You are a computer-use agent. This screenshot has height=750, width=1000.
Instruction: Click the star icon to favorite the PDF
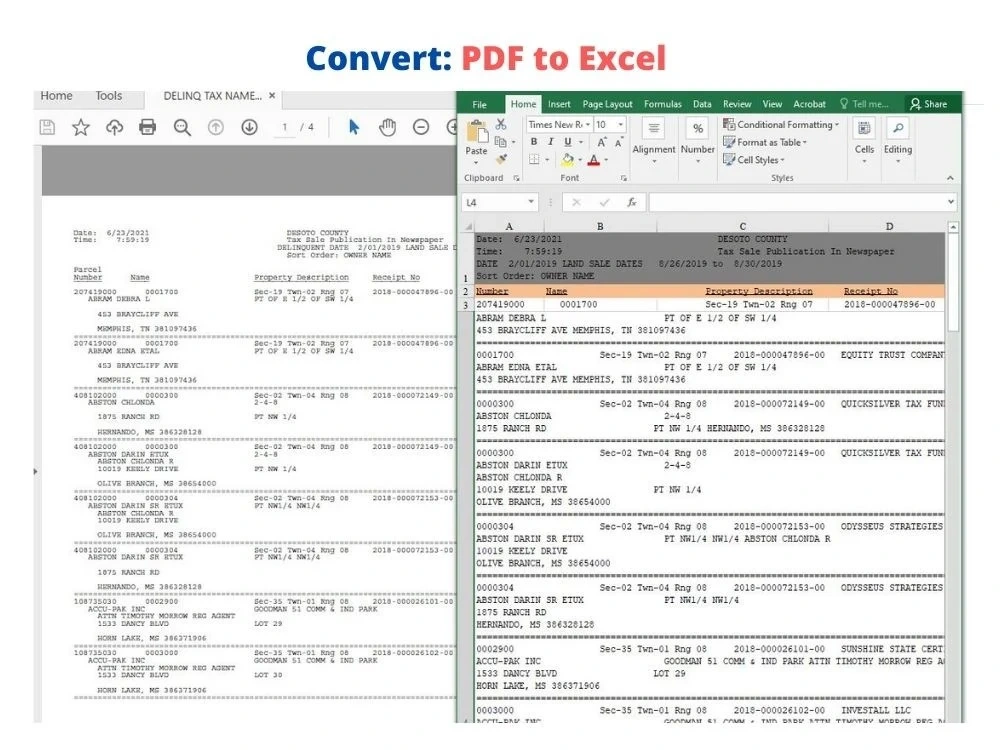point(81,127)
